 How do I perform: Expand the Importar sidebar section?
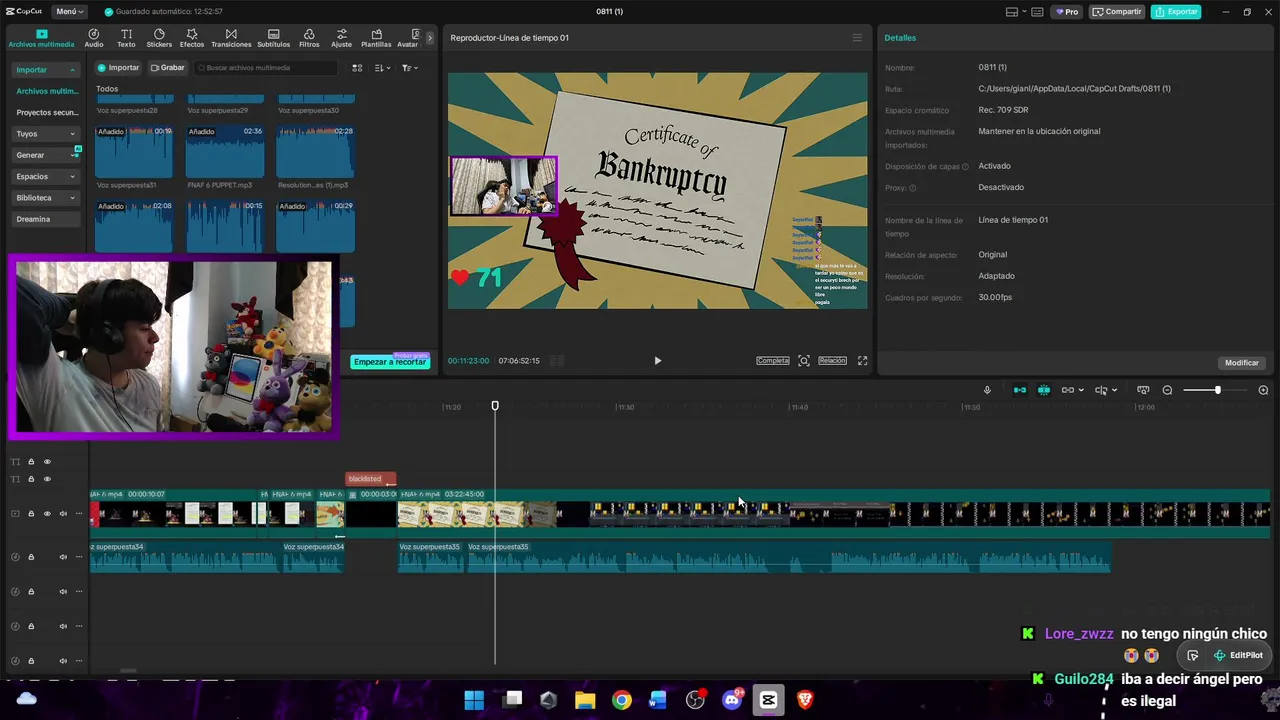pos(45,70)
